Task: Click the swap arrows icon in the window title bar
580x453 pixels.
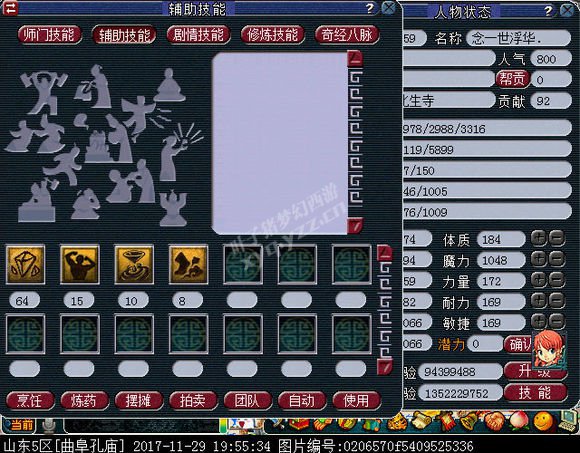Action: coord(10,8)
